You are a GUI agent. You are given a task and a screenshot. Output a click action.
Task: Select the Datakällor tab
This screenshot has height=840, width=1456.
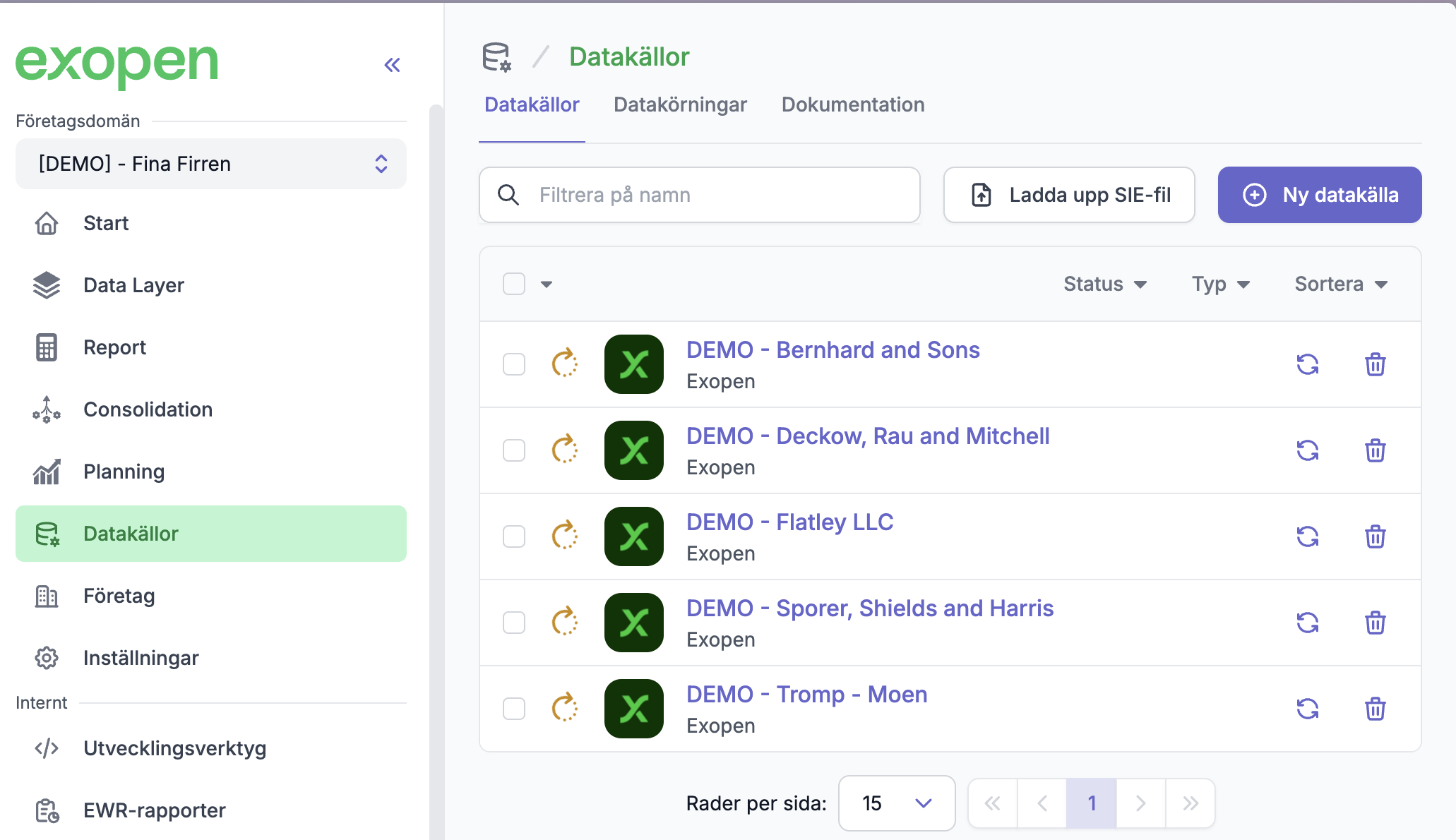pos(532,104)
